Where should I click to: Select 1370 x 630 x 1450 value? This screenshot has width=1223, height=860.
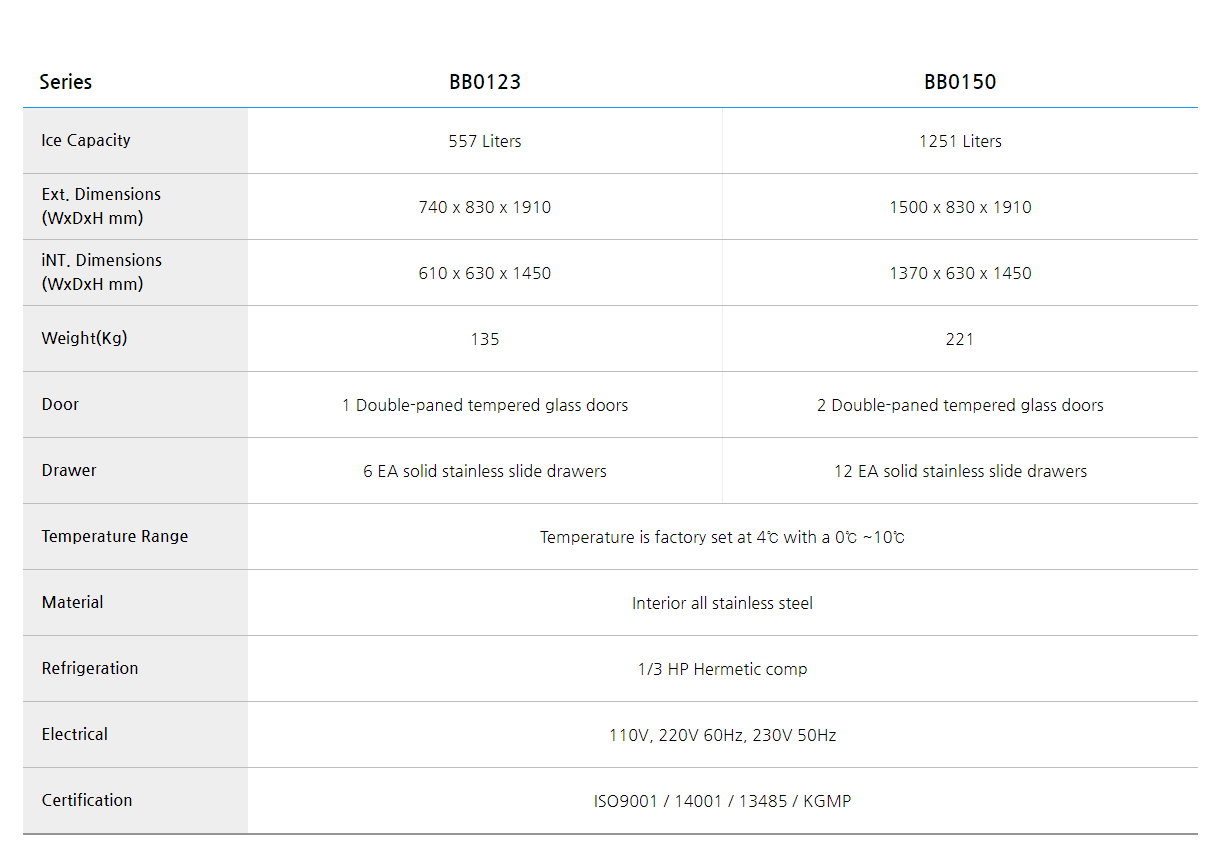(960, 273)
